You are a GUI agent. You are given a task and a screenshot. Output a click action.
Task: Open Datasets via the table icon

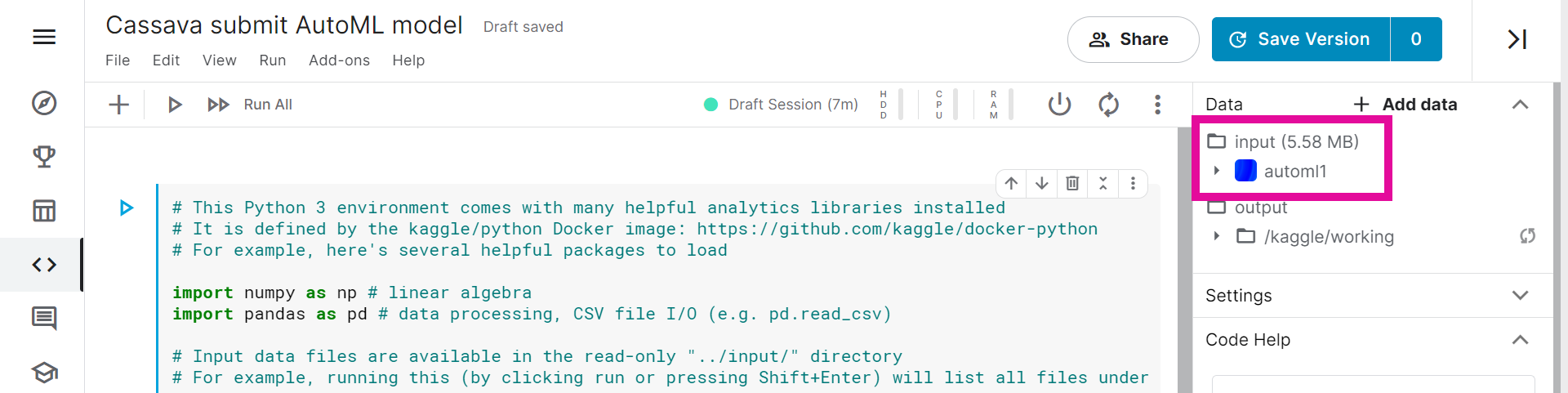[44, 211]
